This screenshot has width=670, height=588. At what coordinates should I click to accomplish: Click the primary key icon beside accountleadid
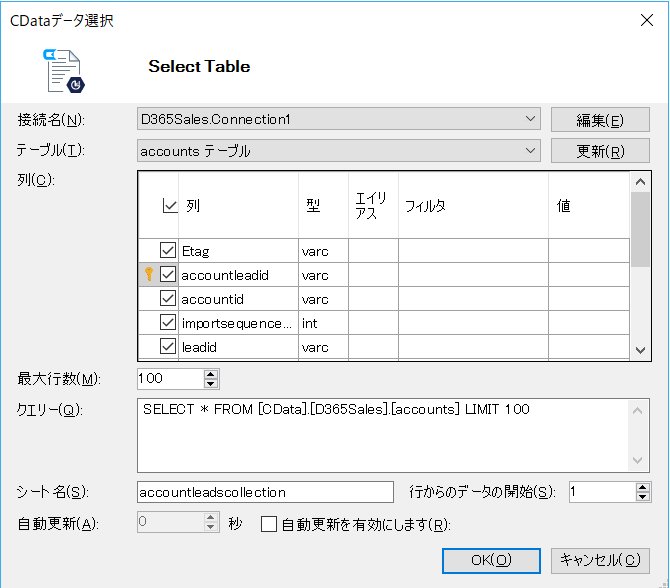149,274
